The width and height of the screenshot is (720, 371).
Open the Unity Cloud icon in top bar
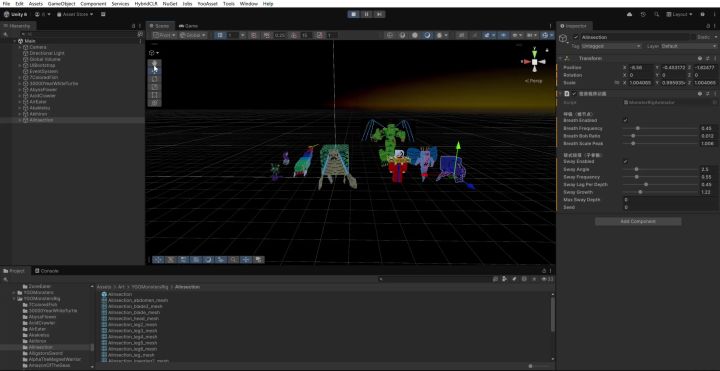click(x=629, y=14)
